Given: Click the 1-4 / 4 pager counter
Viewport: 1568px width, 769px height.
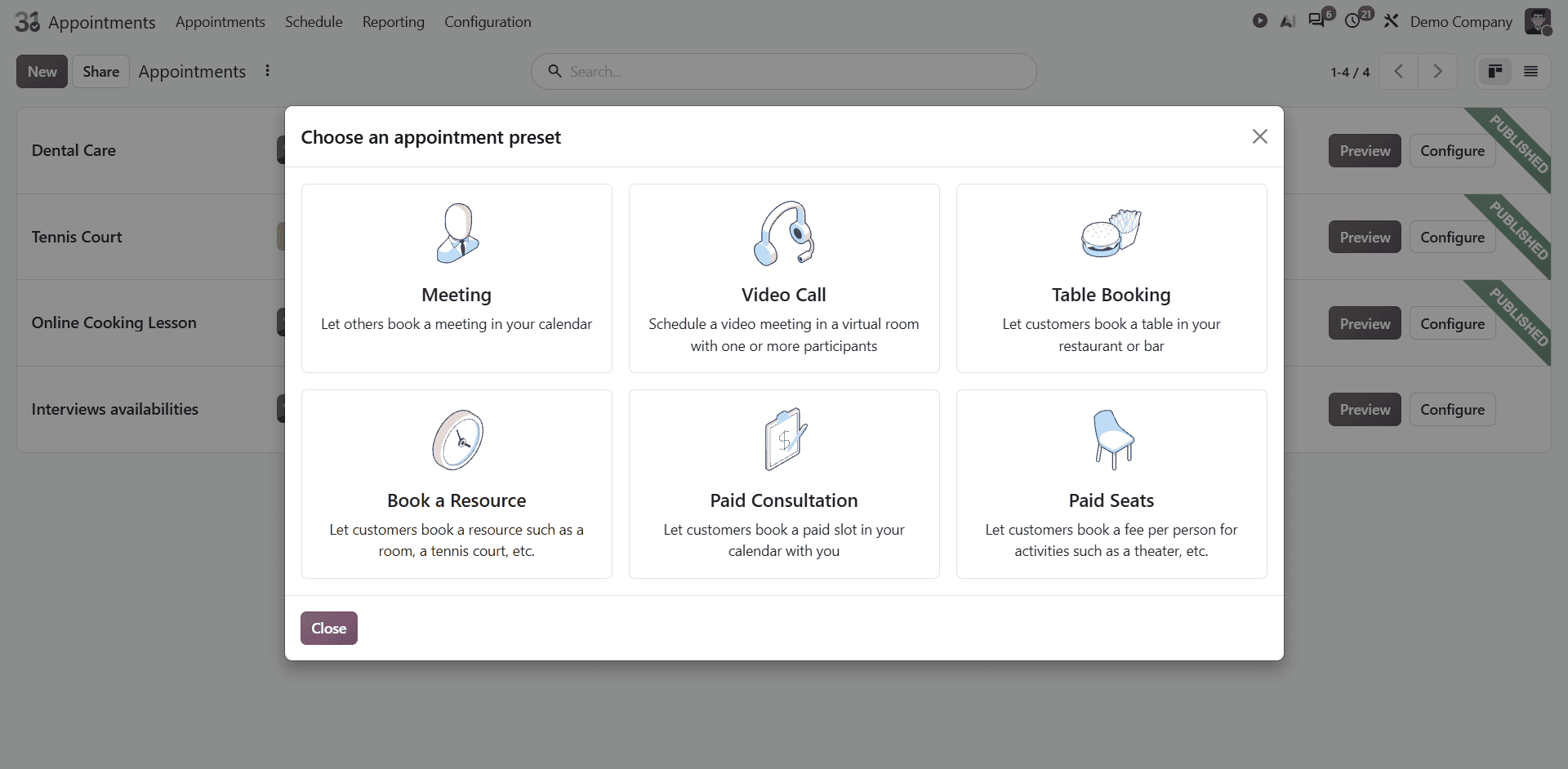Looking at the screenshot, I should (x=1350, y=72).
